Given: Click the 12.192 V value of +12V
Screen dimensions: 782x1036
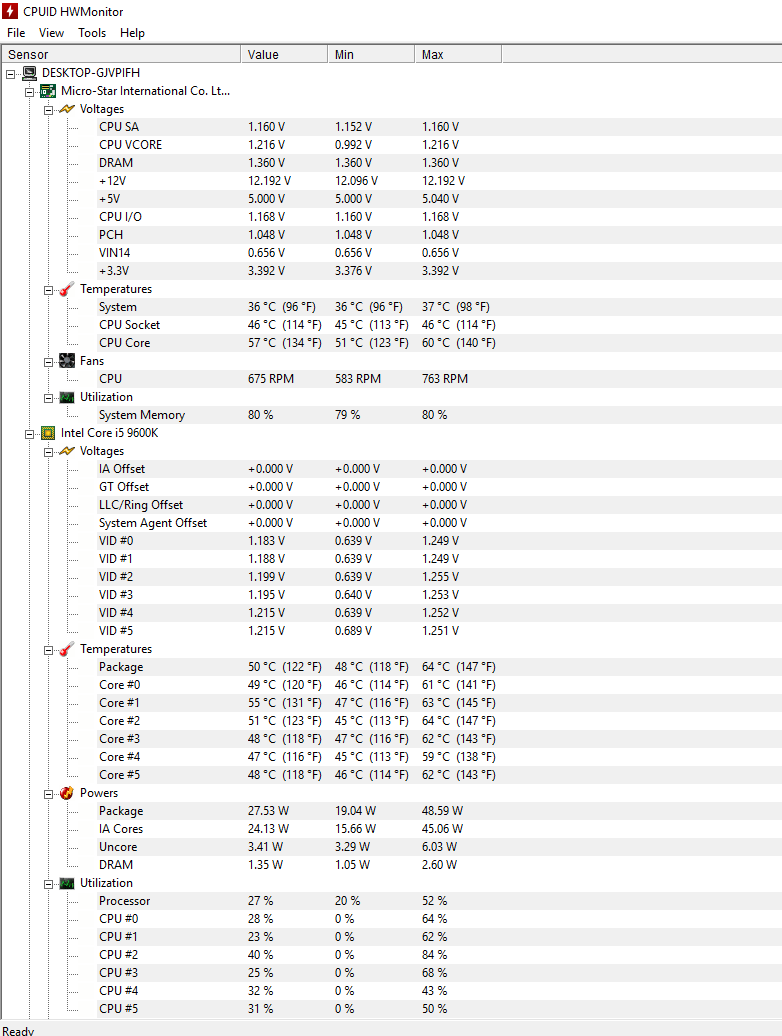Looking at the screenshot, I should (269, 180).
